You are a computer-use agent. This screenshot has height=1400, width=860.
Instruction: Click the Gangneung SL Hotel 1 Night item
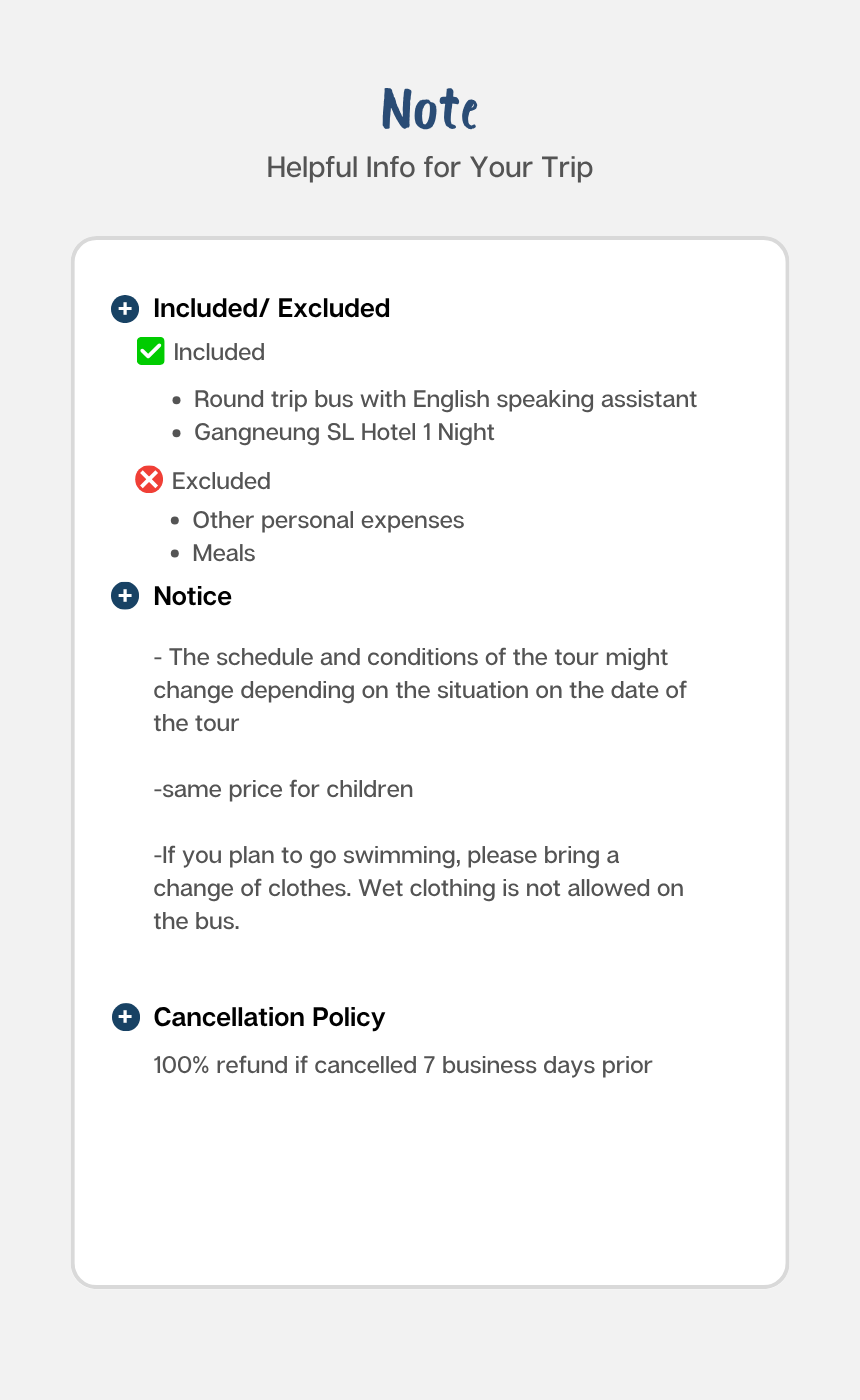pos(344,433)
